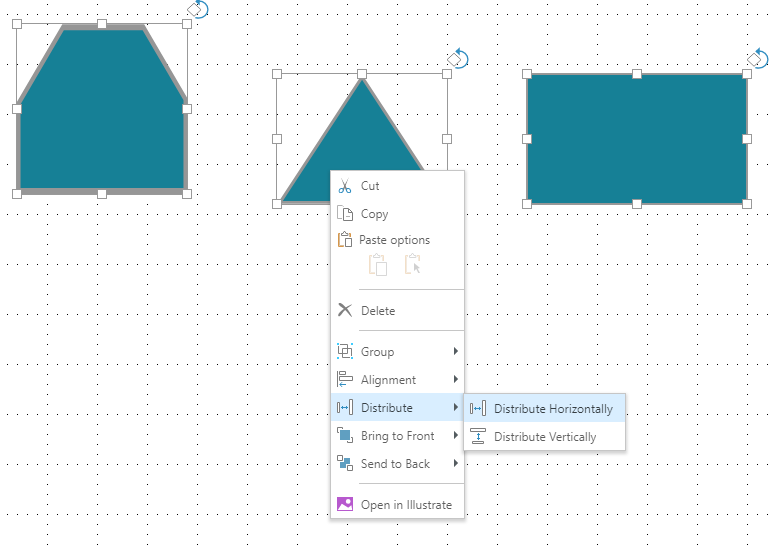Click the second paste option icon
Viewport: 777px width, 547px height.
(x=412, y=265)
